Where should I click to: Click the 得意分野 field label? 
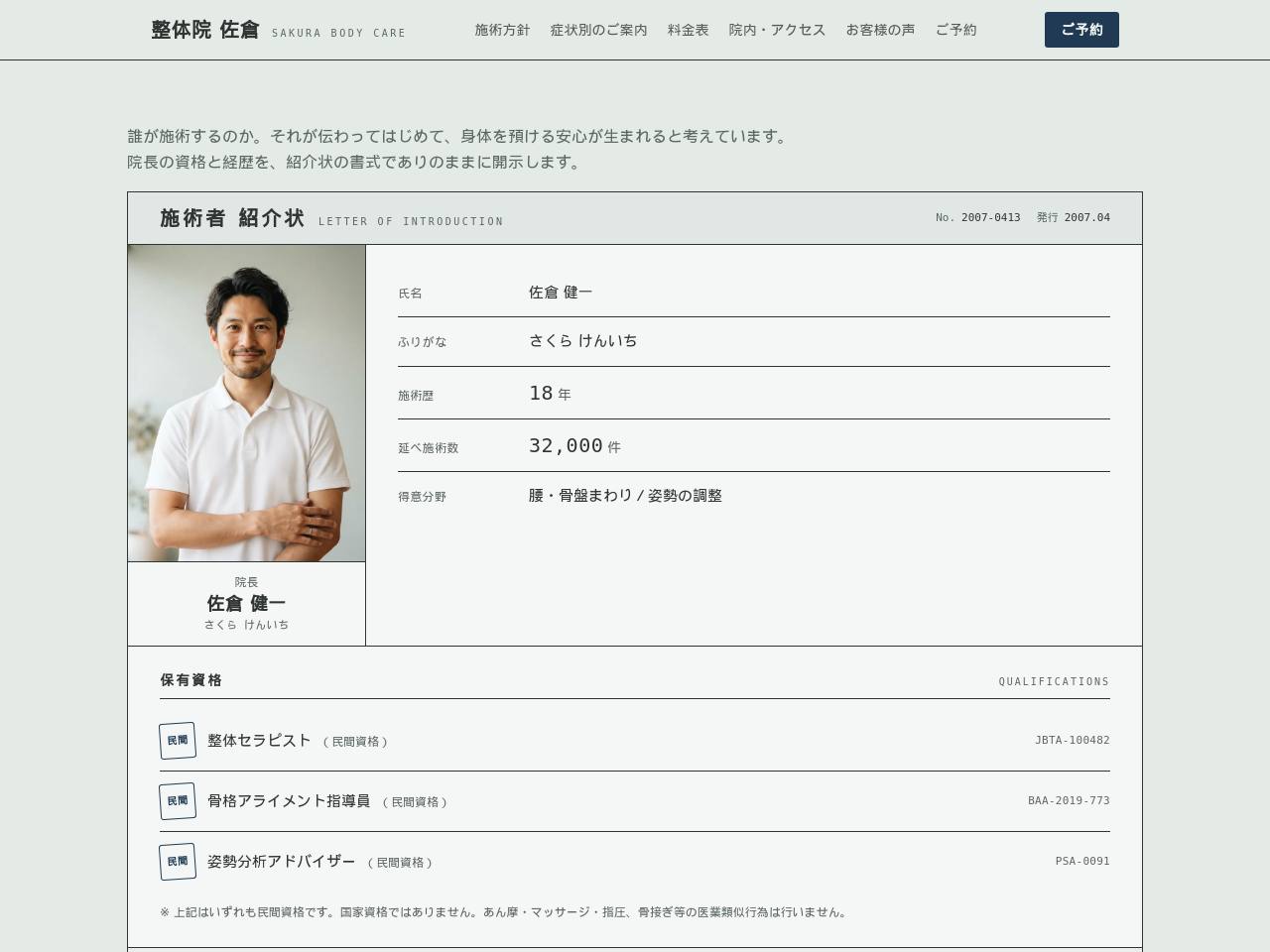(x=422, y=497)
